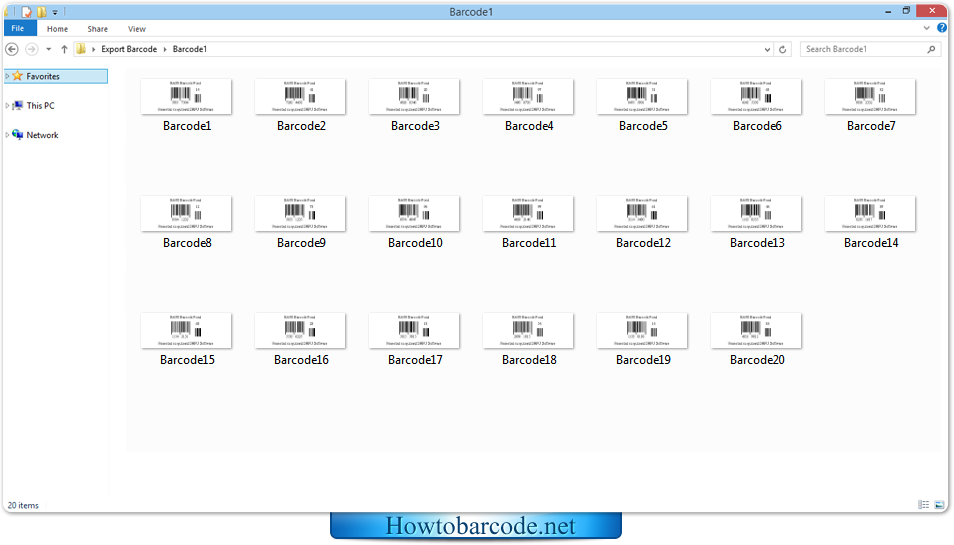The image size is (954, 545).
Task: Click the Back navigation arrow
Action: coord(12,49)
